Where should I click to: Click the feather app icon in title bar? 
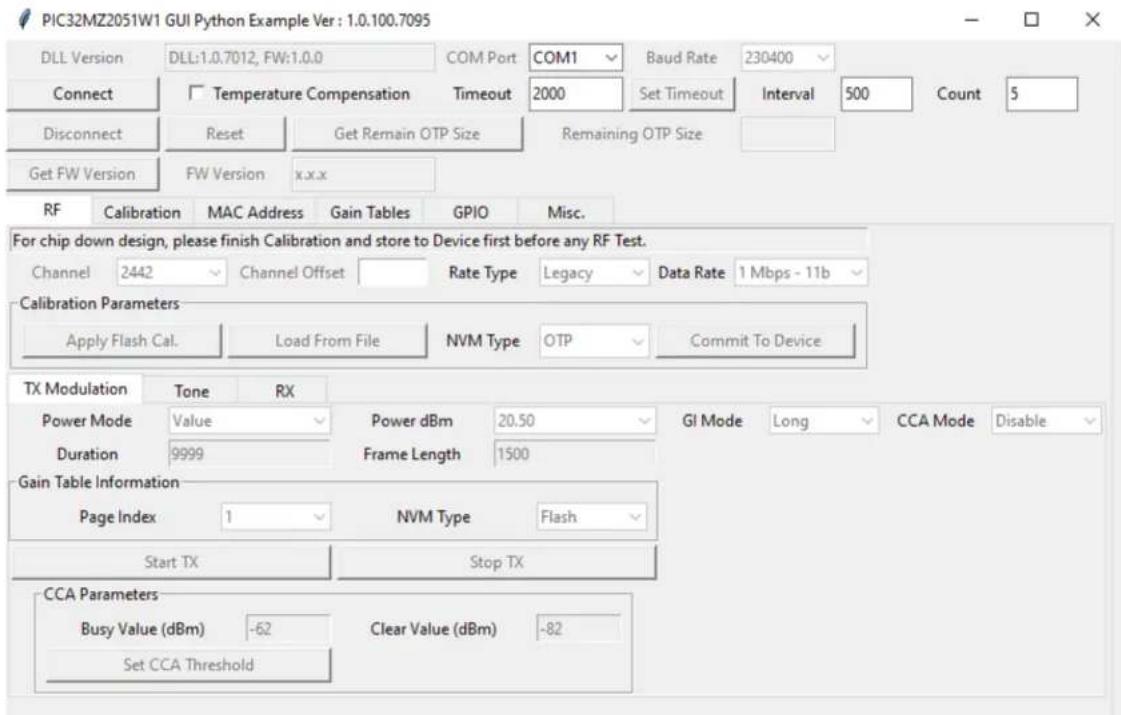point(24,19)
